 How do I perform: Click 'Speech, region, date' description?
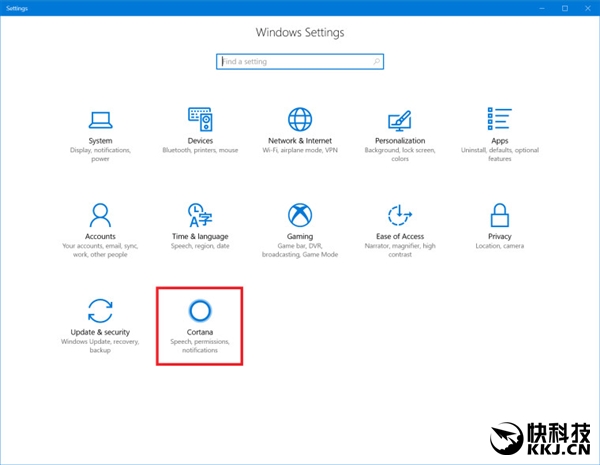(x=200, y=246)
